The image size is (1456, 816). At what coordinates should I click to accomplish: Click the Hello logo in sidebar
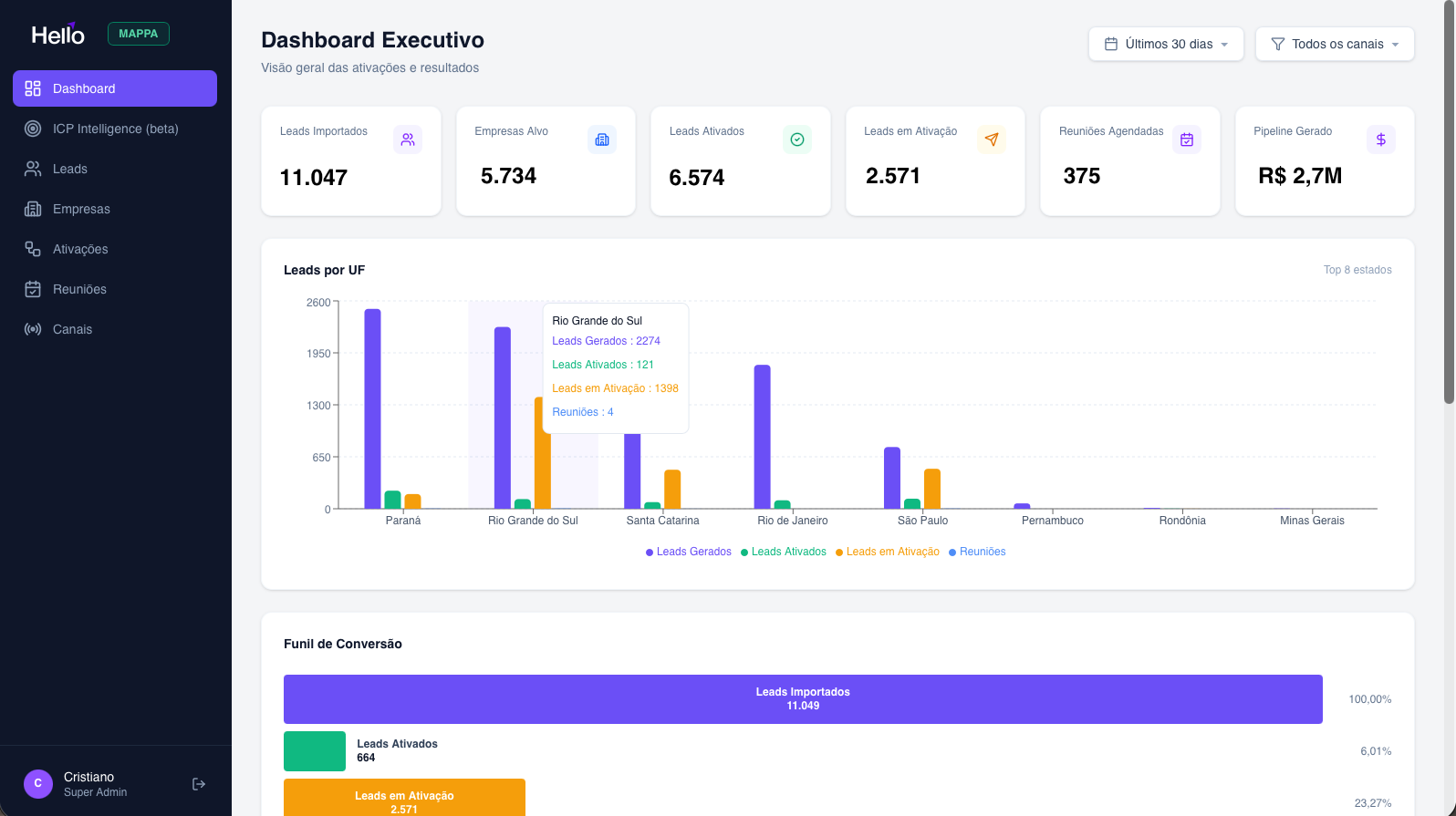pos(57,34)
